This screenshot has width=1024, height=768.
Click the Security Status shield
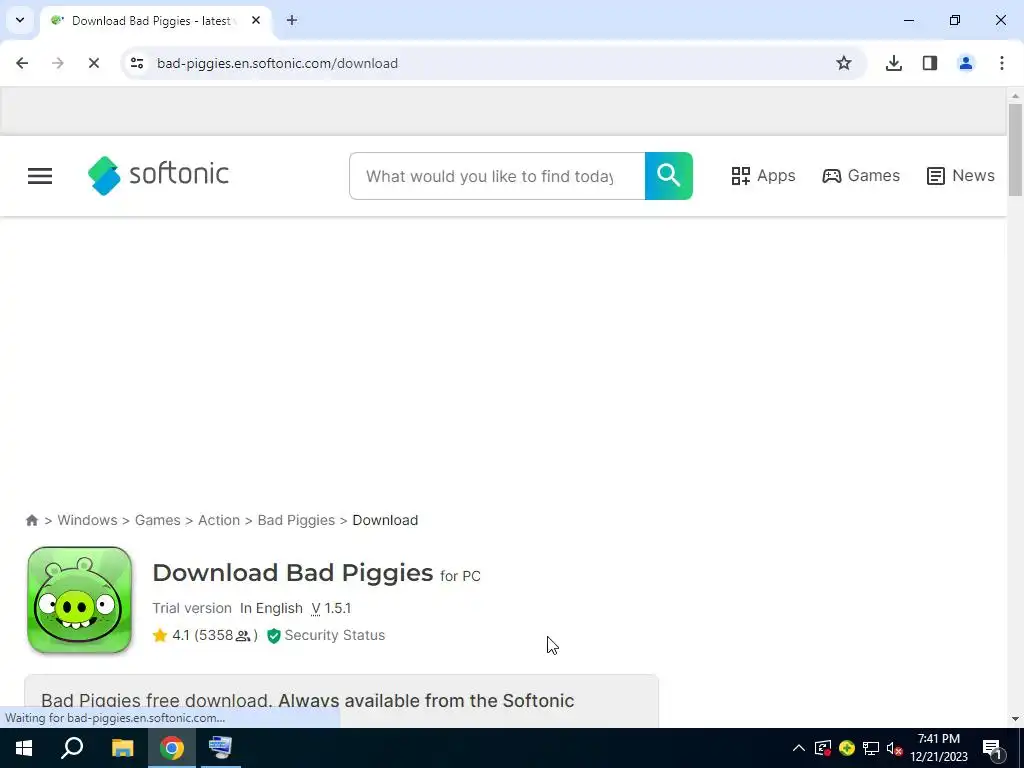click(274, 635)
